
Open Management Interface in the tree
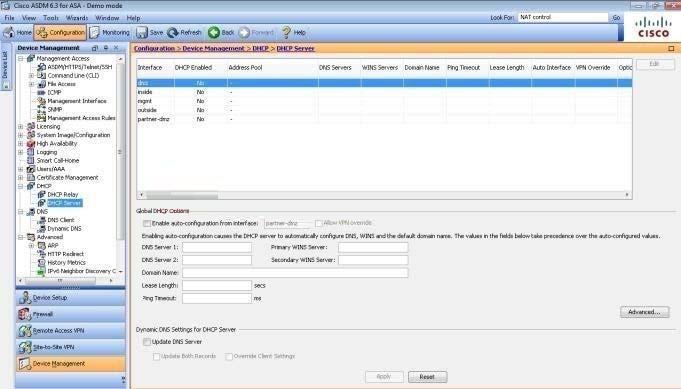[x=77, y=101]
